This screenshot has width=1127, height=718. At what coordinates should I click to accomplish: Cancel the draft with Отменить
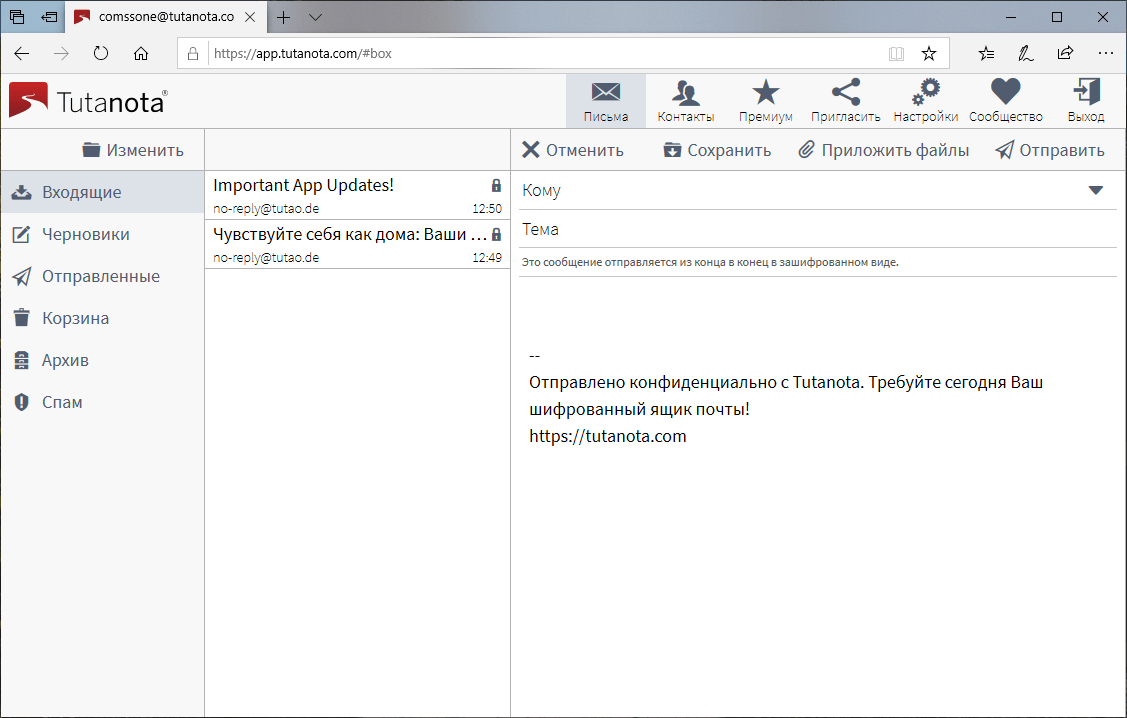pyautogui.click(x=573, y=150)
